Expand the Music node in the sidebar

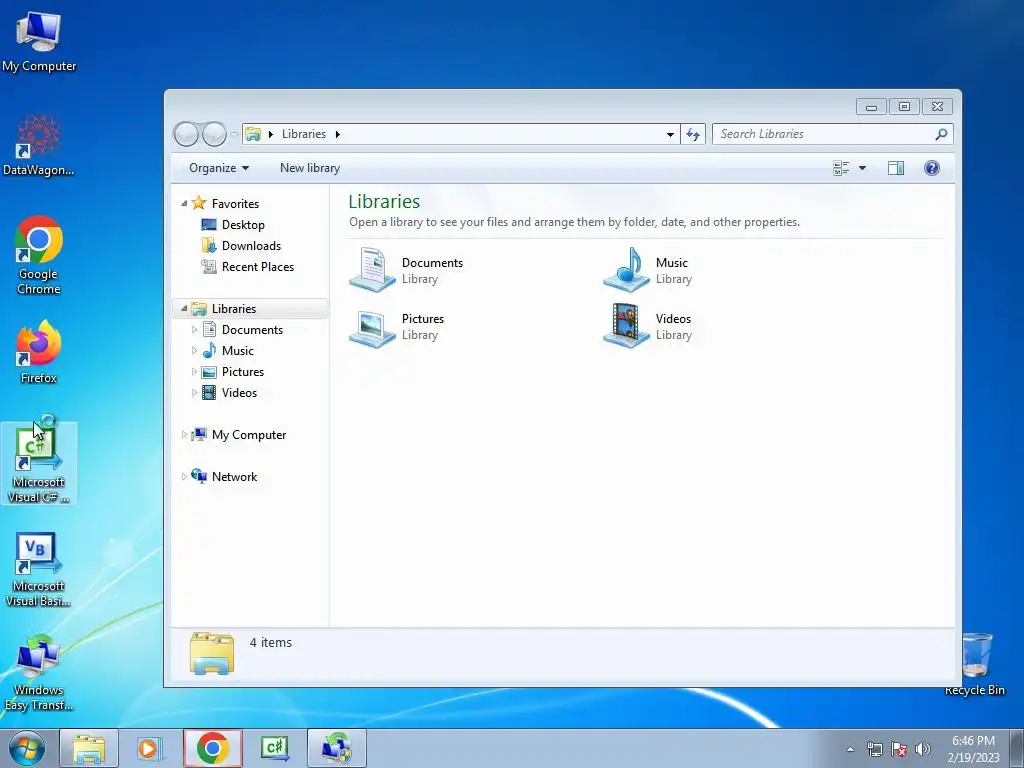point(194,351)
